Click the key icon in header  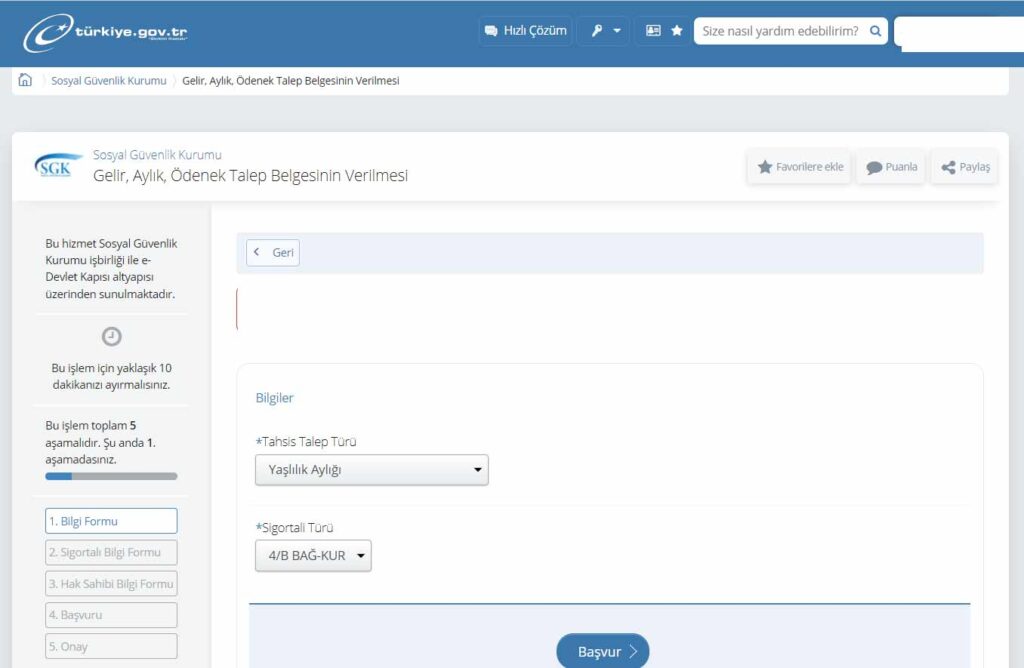tap(597, 31)
